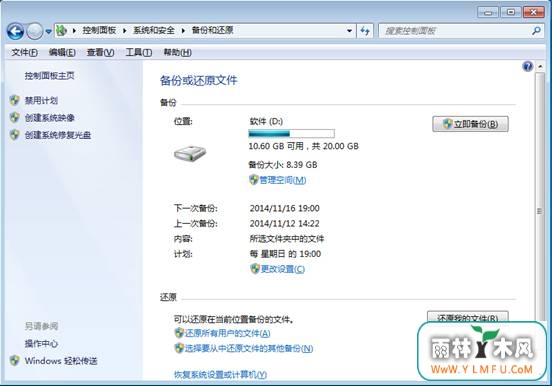Close the Backup and Restore window
This screenshot has height=386, width=552.
click(534, 12)
